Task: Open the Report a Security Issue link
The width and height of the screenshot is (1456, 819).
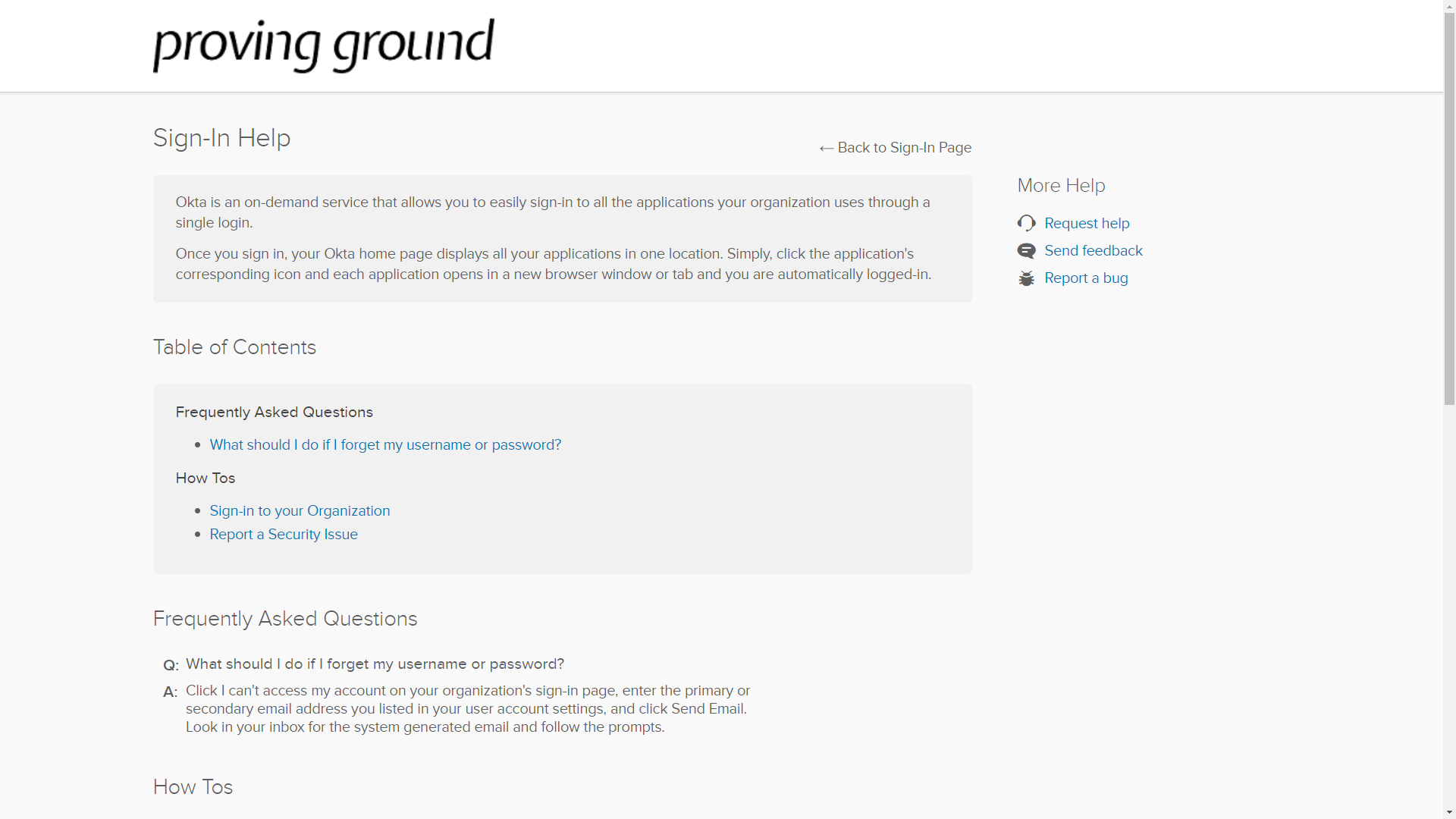Action: (x=284, y=534)
